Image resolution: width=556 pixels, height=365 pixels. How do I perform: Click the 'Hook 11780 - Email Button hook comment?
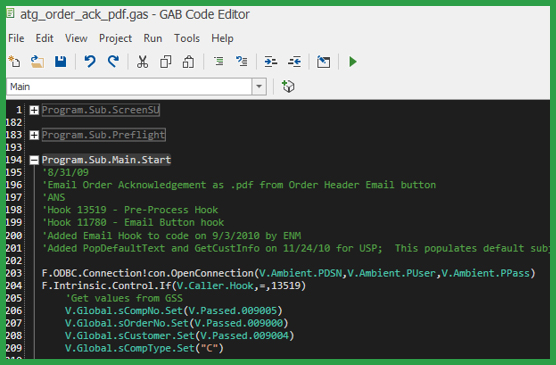[133, 222]
